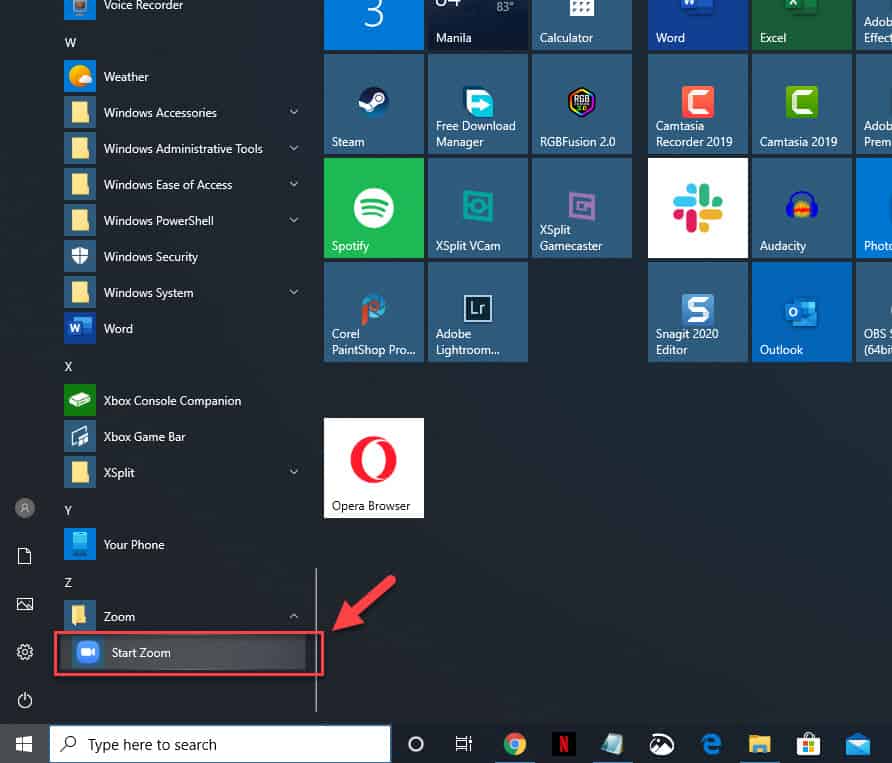Launch Opera Browser tile

(x=374, y=468)
